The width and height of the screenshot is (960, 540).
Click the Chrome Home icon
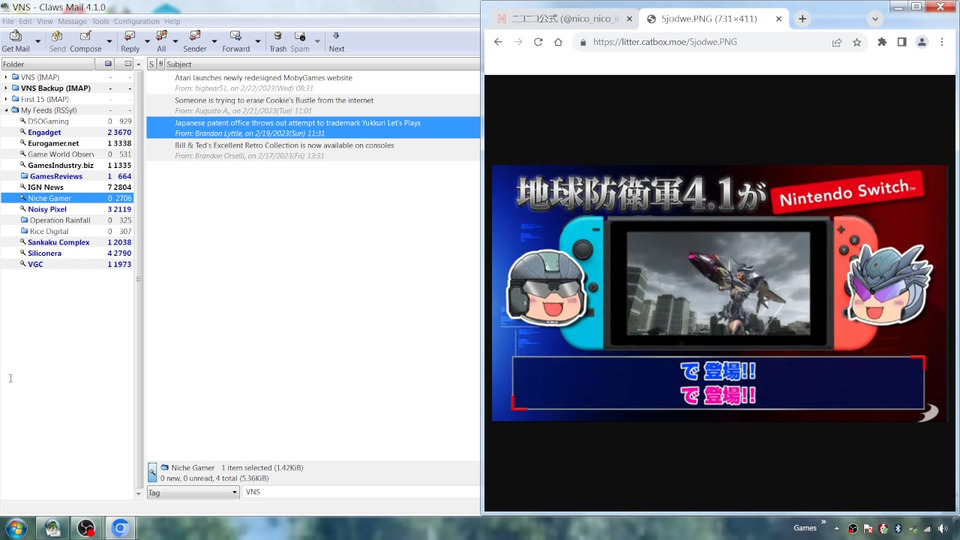[x=558, y=42]
